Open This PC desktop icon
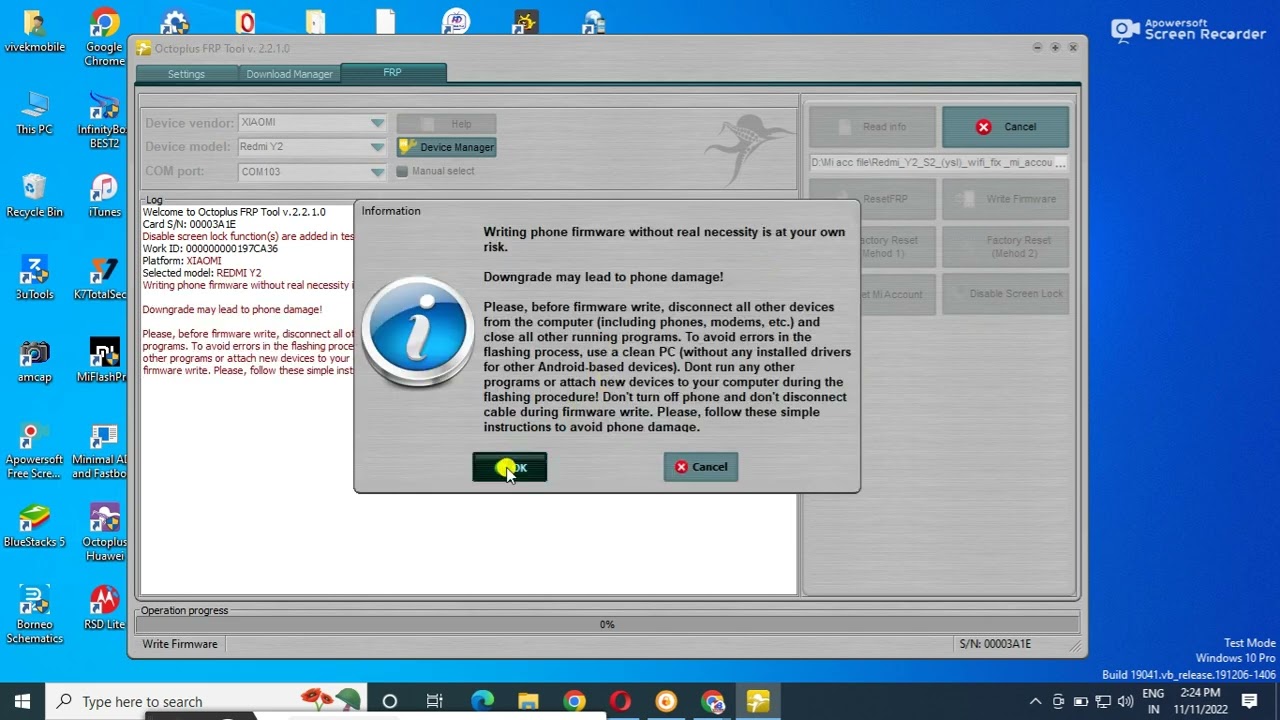Screen dimensions: 1280x720 [34, 113]
